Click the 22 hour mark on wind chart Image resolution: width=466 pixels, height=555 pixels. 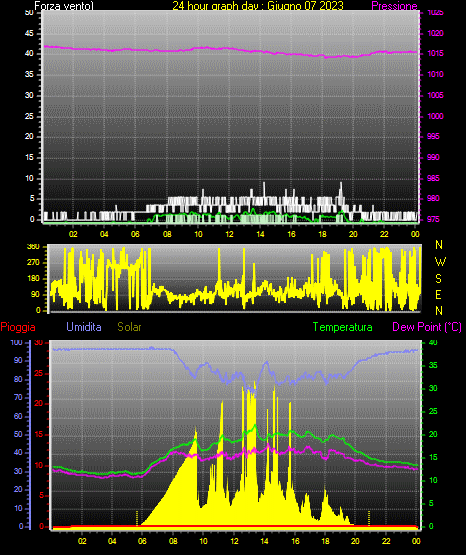384,234
